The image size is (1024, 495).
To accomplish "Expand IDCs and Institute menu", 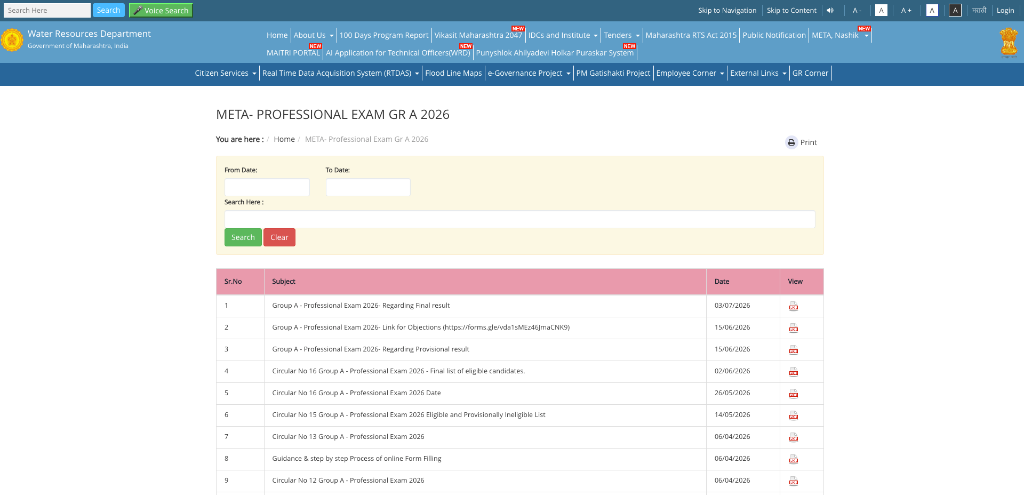I will coord(564,35).
